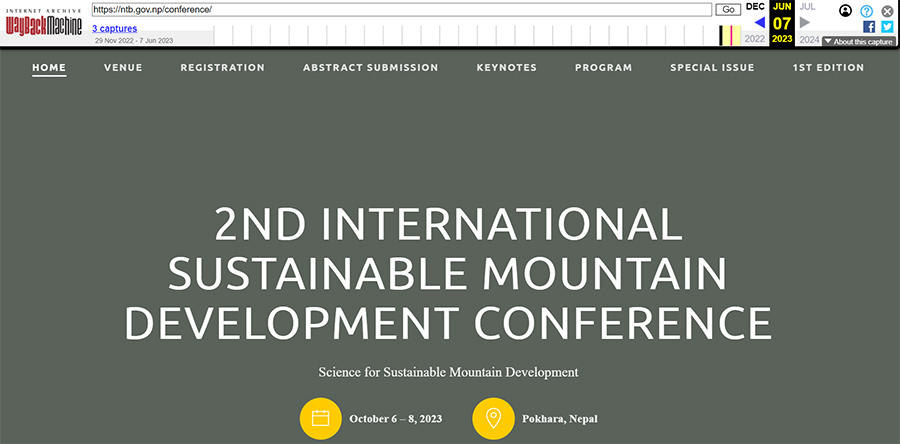Open the user account icon
900x444 pixels.
pyautogui.click(x=845, y=10)
